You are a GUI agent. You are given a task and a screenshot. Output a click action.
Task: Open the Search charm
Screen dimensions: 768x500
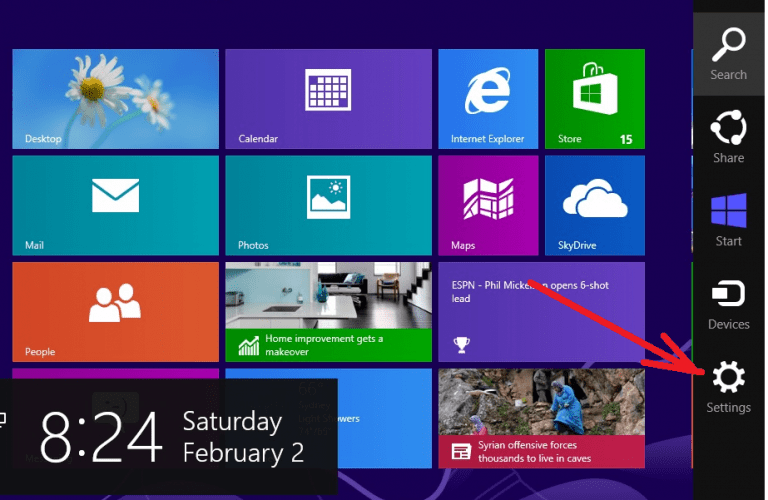point(729,54)
